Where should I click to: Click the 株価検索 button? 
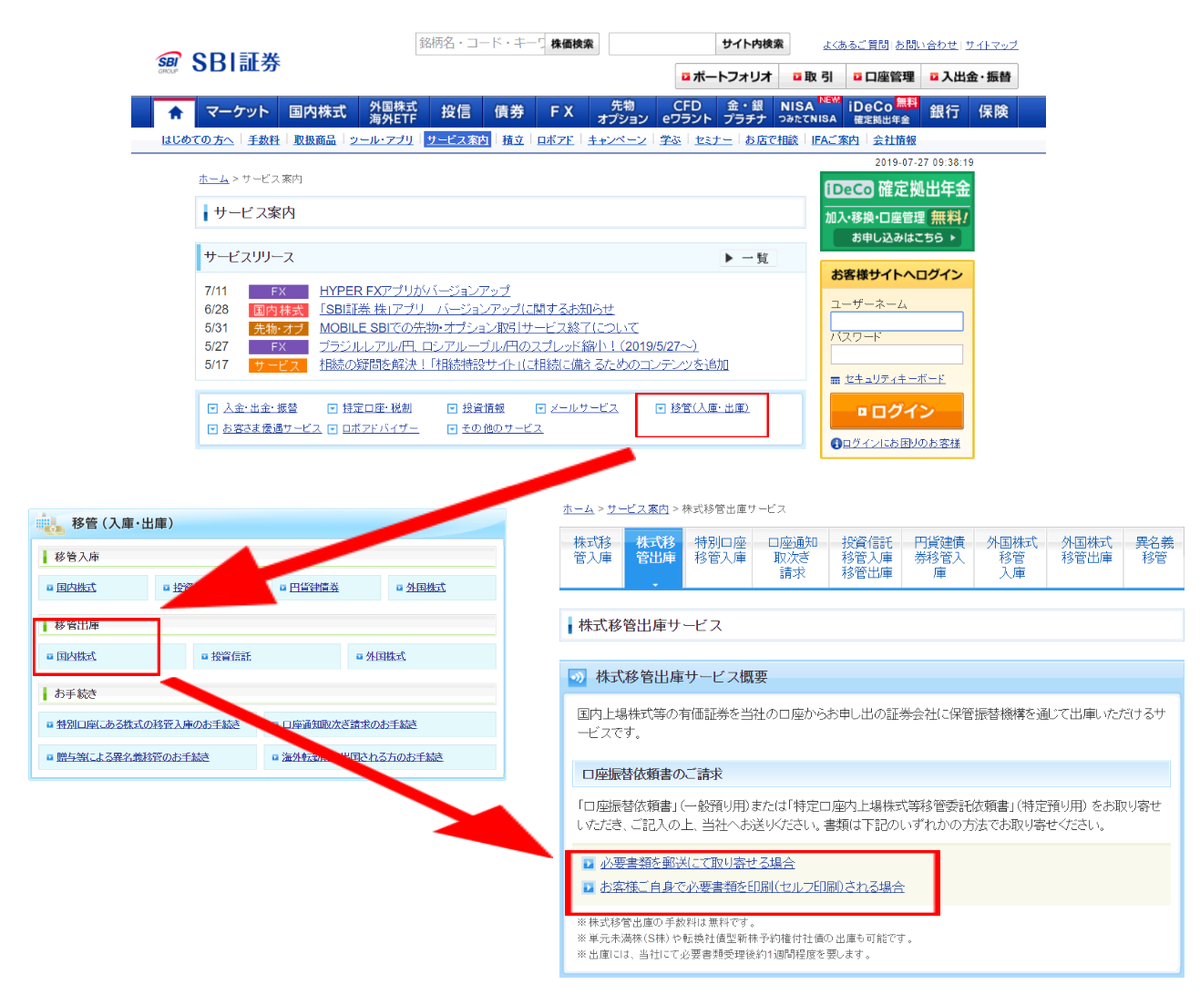[572, 44]
